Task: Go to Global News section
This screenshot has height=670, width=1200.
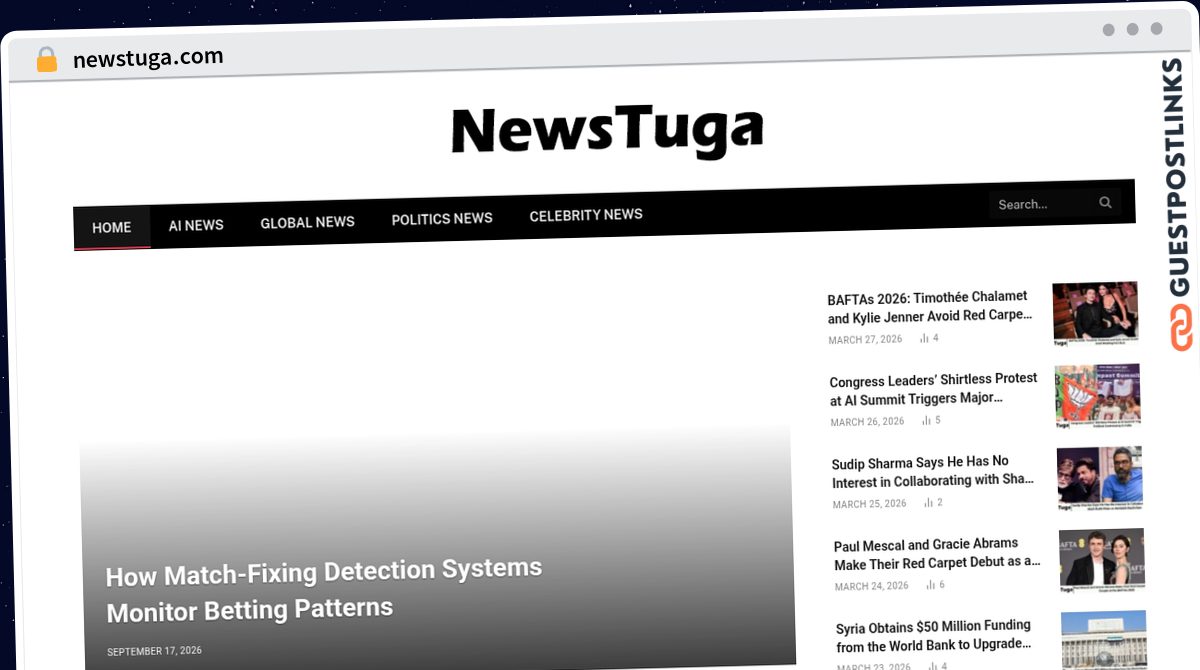Action: point(307,222)
